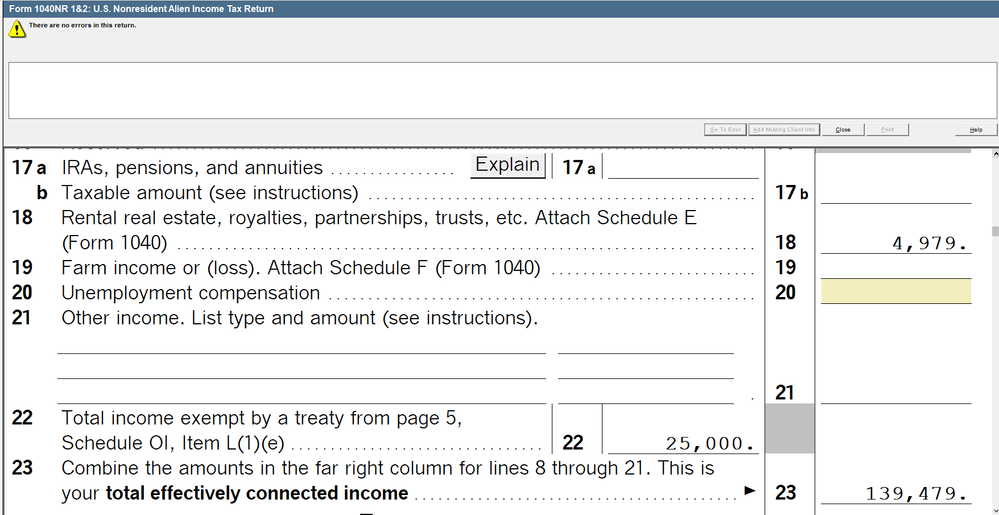
Task: Click the line 19 farm income field
Action: 895,267
